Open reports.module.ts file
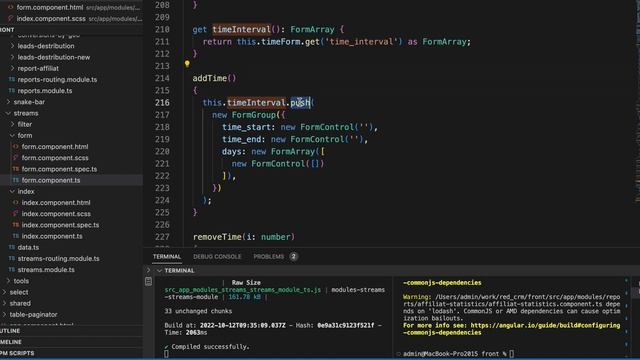640x360 pixels. point(45,91)
